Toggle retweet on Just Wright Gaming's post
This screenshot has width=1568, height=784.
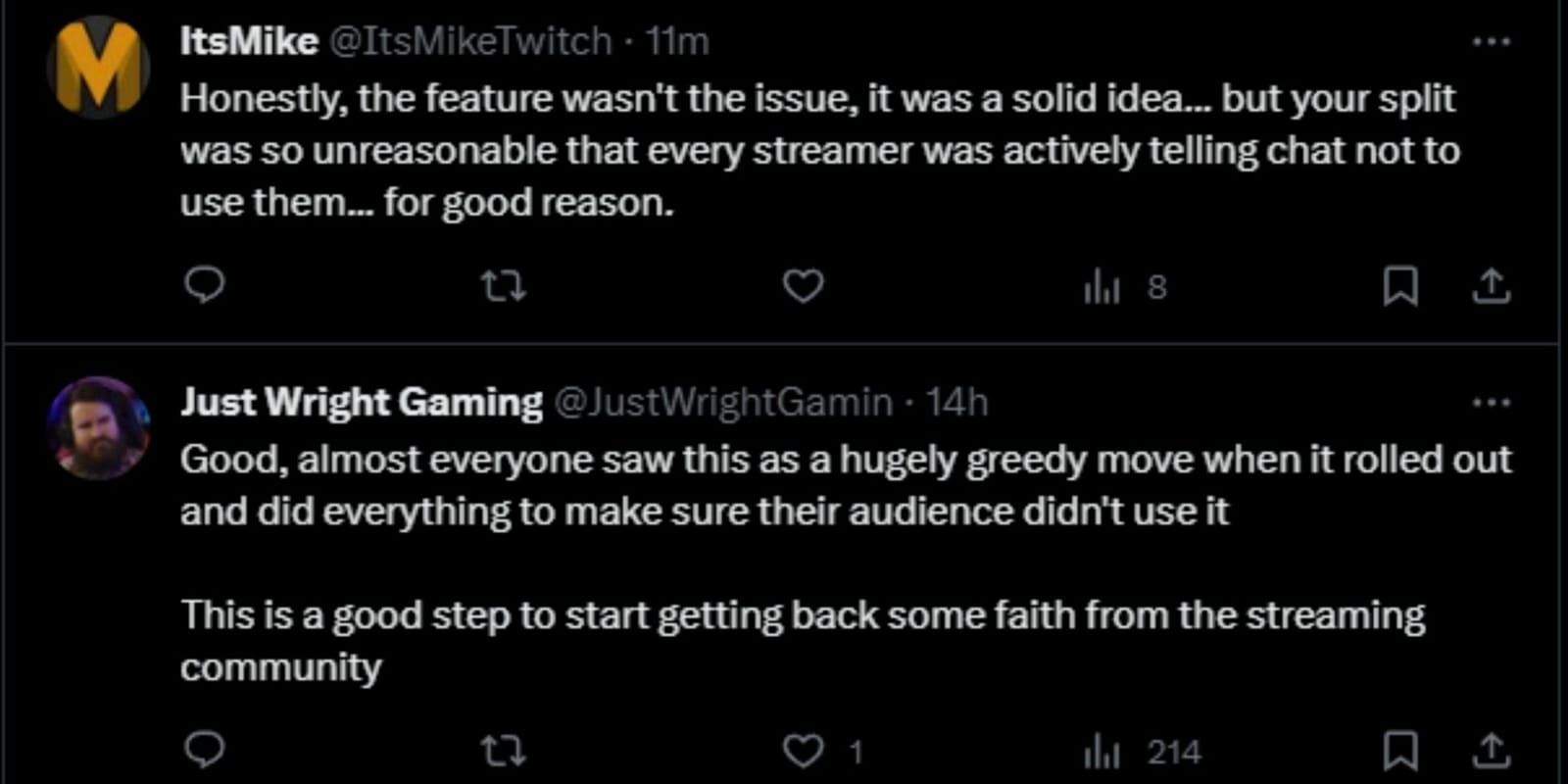tap(502, 753)
